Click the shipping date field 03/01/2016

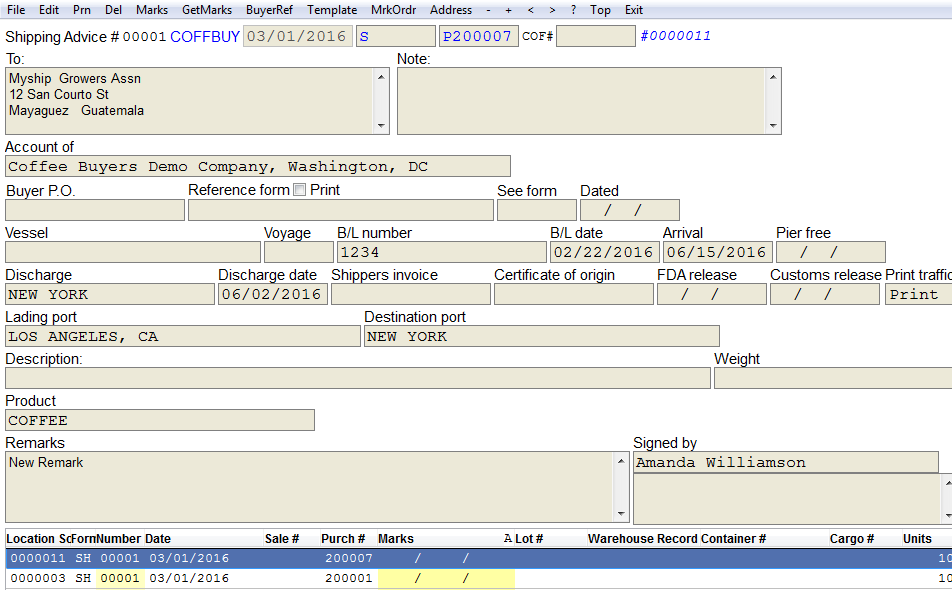coord(298,36)
